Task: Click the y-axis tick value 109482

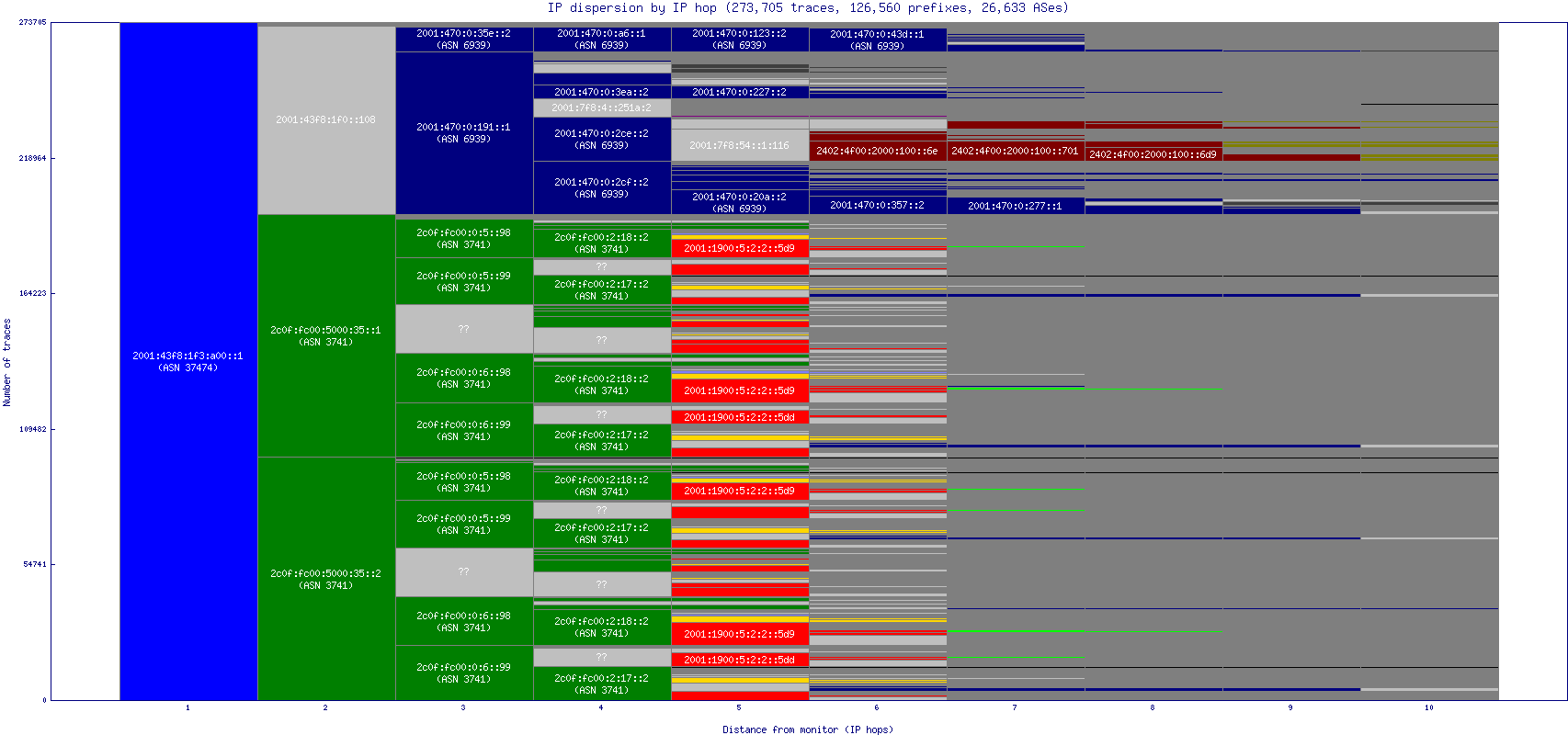Action: pos(32,429)
